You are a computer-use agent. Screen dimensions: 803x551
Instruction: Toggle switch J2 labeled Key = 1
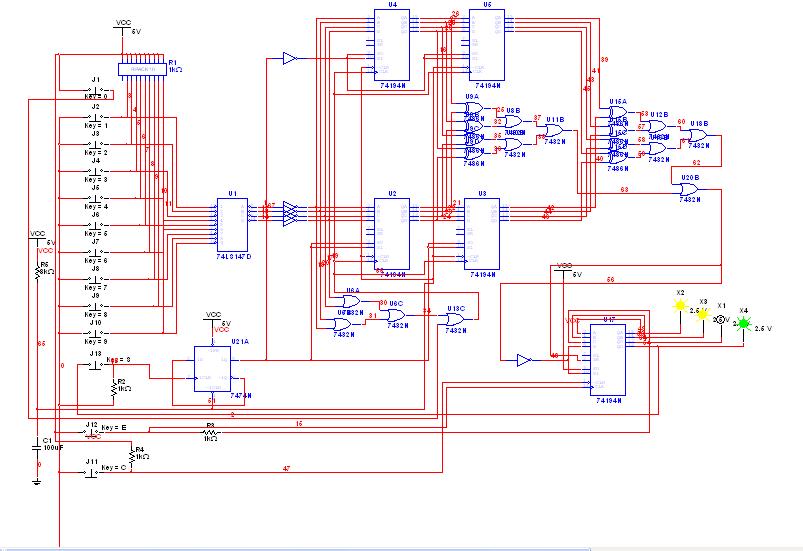96,118
